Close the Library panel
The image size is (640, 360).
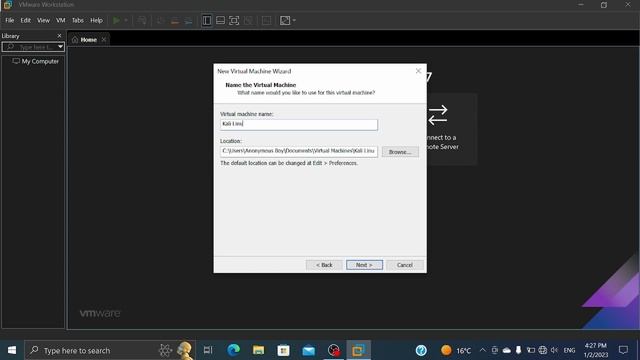(59, 36)
